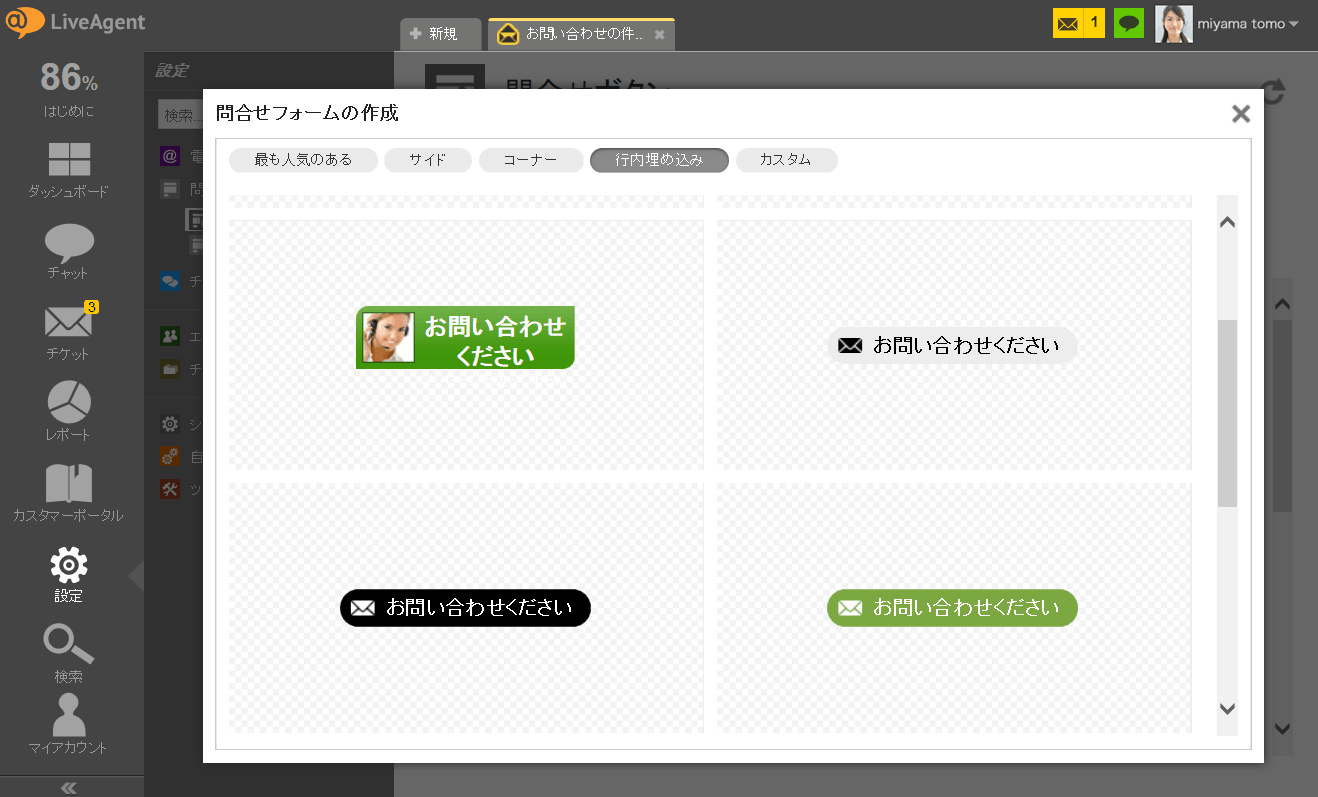Select the 最も人気のある filter tab

coord(303,160)
